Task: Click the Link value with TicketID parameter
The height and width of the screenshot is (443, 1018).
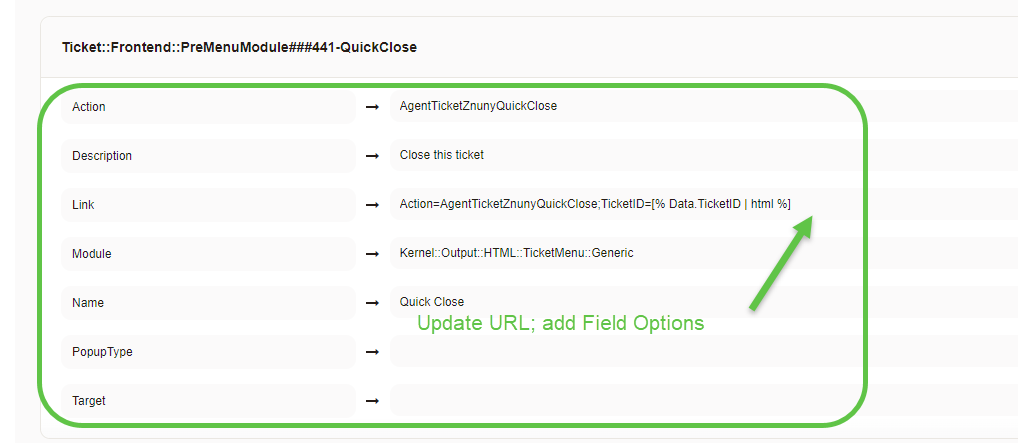Action: tap(595, 204)
